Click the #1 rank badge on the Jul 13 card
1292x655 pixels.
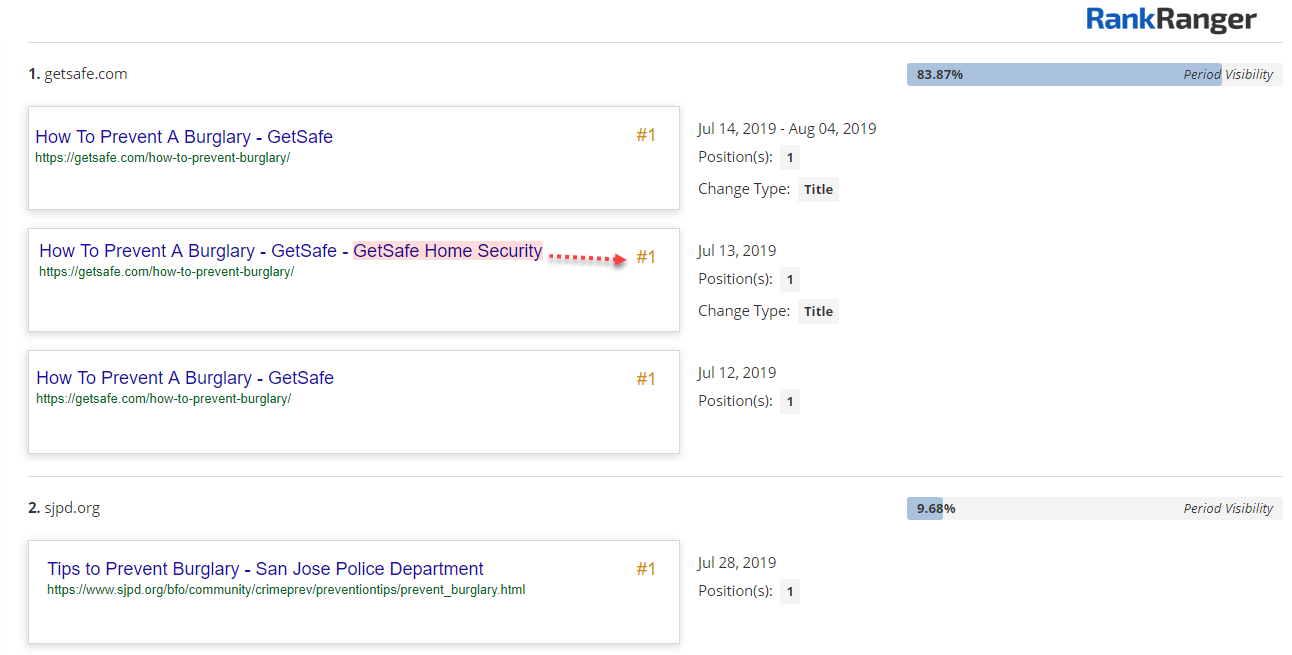pos(646,257)
